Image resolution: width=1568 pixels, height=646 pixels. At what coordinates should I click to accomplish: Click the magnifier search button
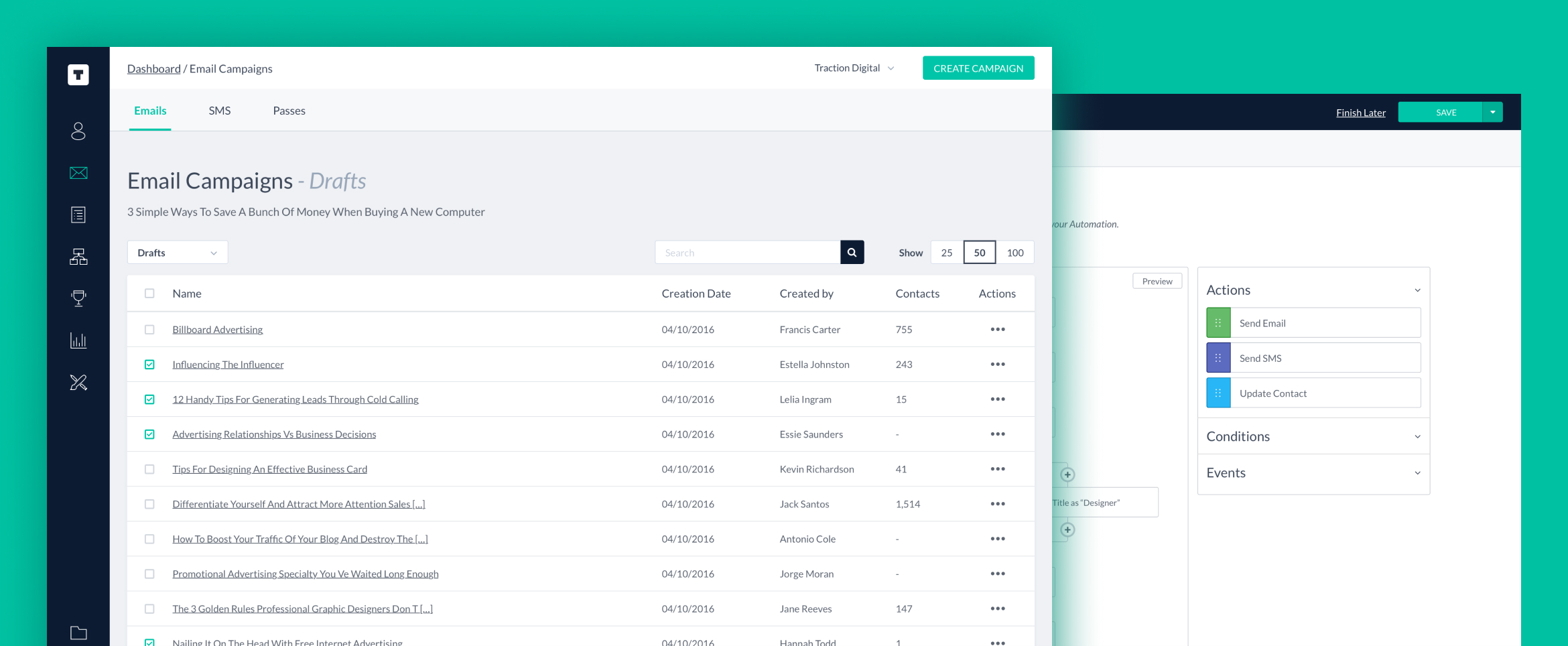click(x=852, y=253)
